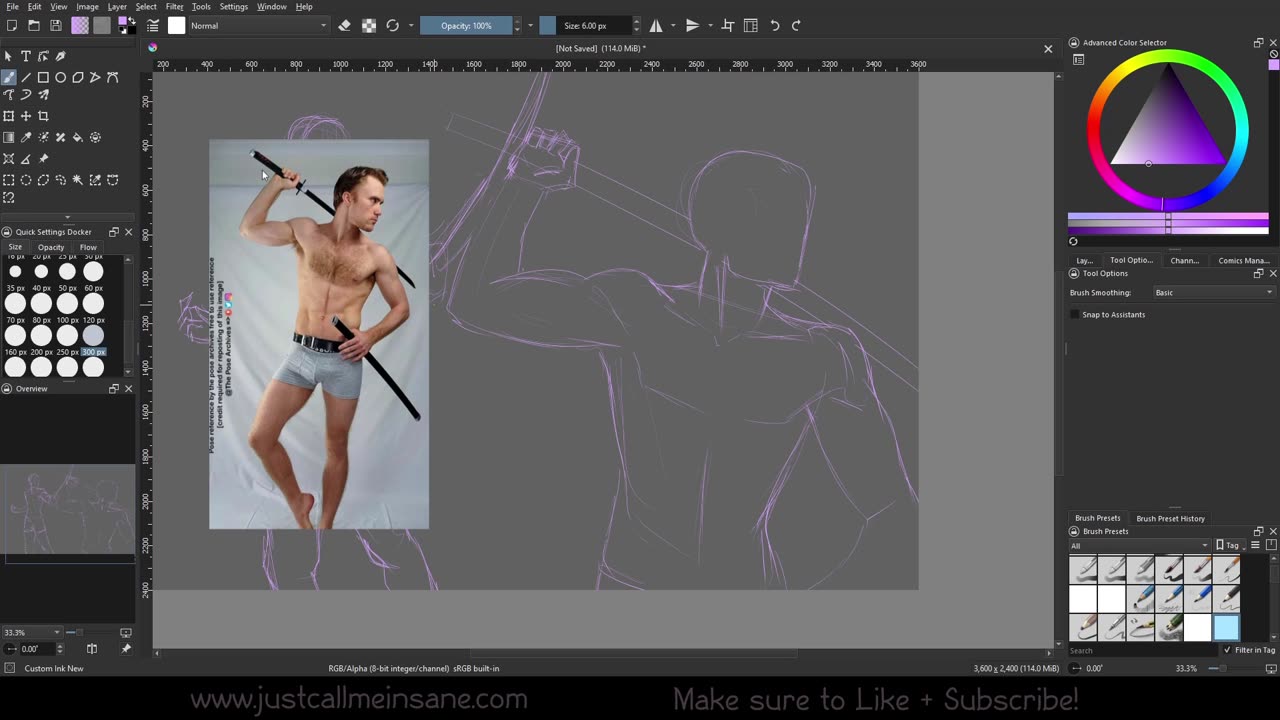Open the Settings menu

[x=233, y=6]
